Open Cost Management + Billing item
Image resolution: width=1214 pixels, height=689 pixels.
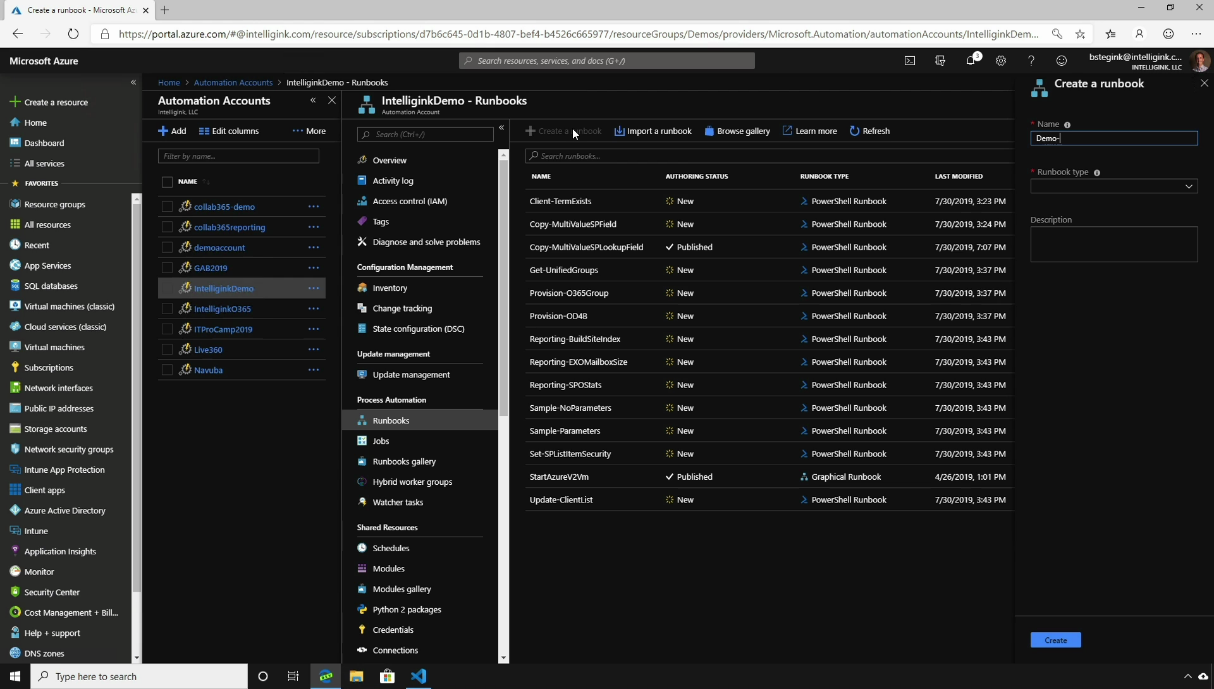(70, 613)
